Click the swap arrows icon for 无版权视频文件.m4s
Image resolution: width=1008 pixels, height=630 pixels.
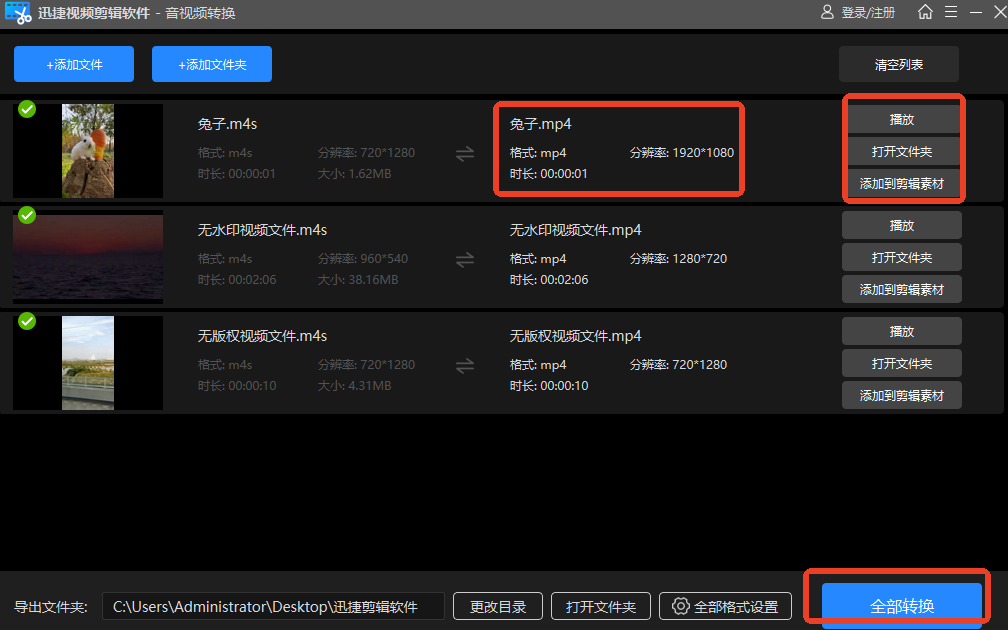pos(464,364)
